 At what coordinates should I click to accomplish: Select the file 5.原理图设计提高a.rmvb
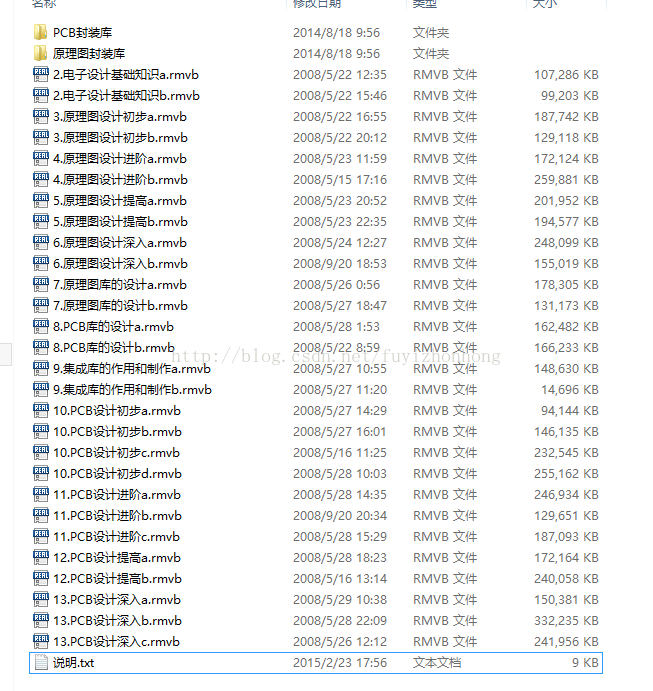[x=316, y=201]
